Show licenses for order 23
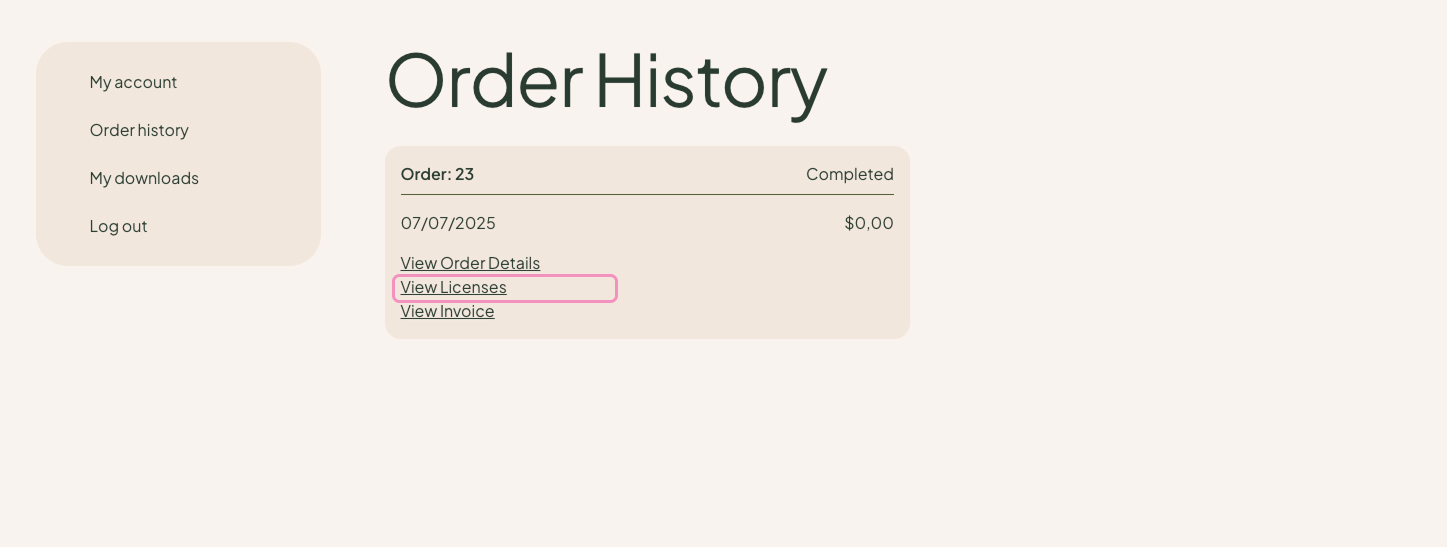 (x=454, y=287)
